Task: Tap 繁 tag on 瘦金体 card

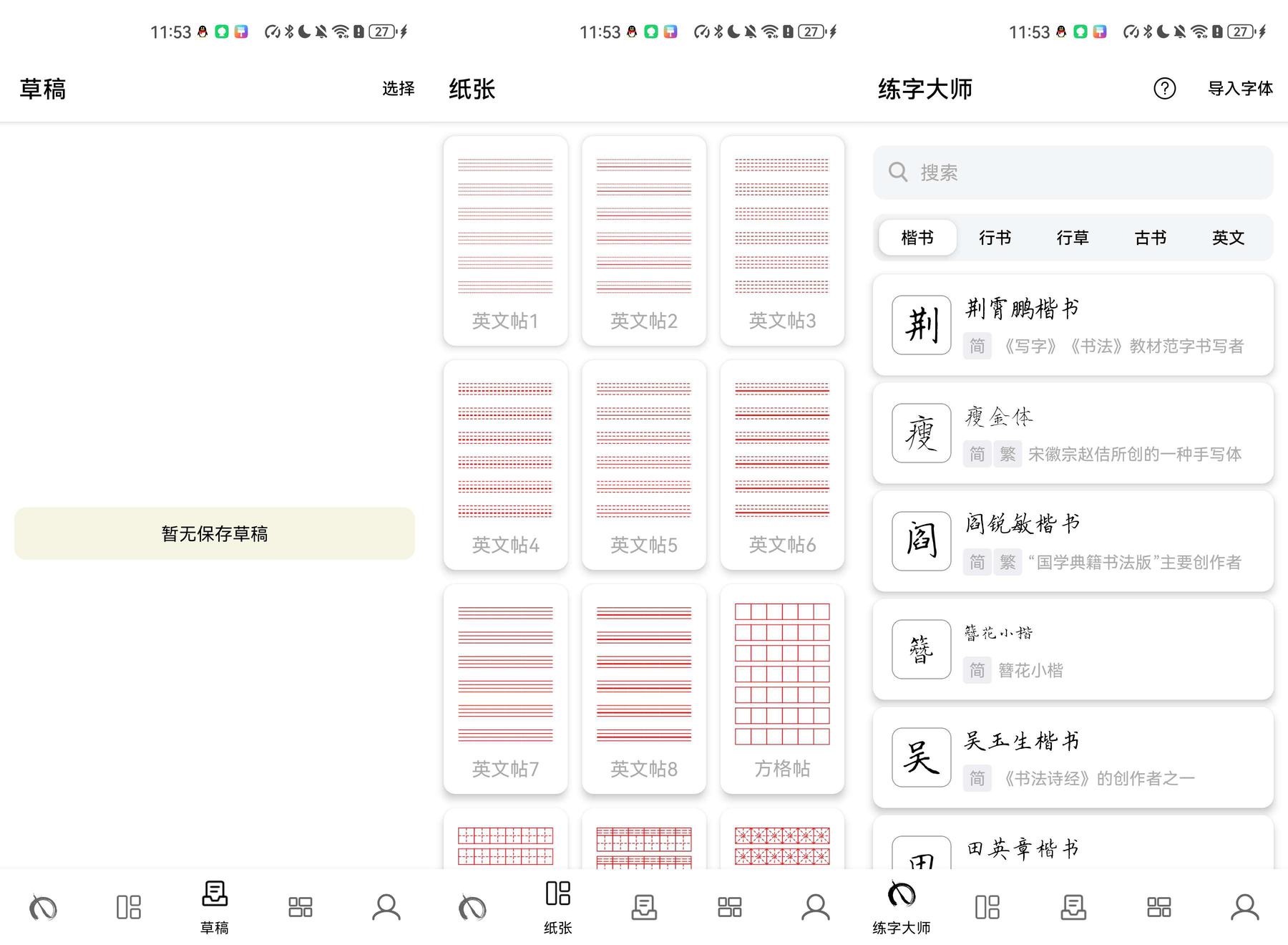Action: coord(1008,454)
